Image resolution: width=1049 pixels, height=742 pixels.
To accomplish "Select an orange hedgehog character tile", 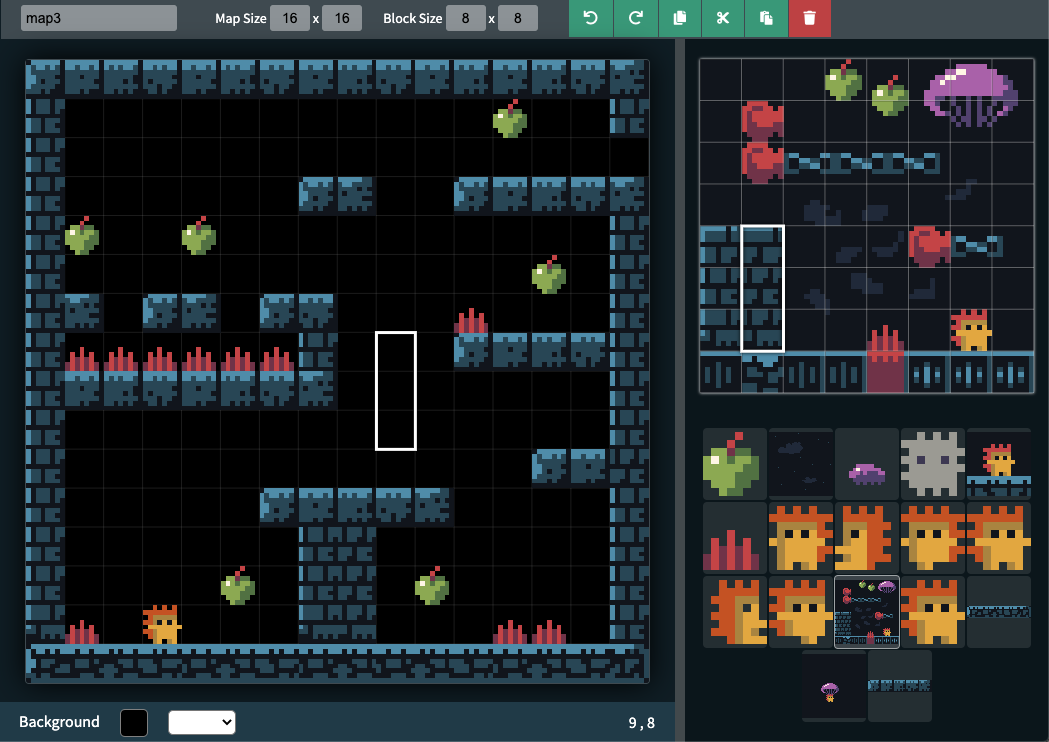I will [x=800, y=537].
